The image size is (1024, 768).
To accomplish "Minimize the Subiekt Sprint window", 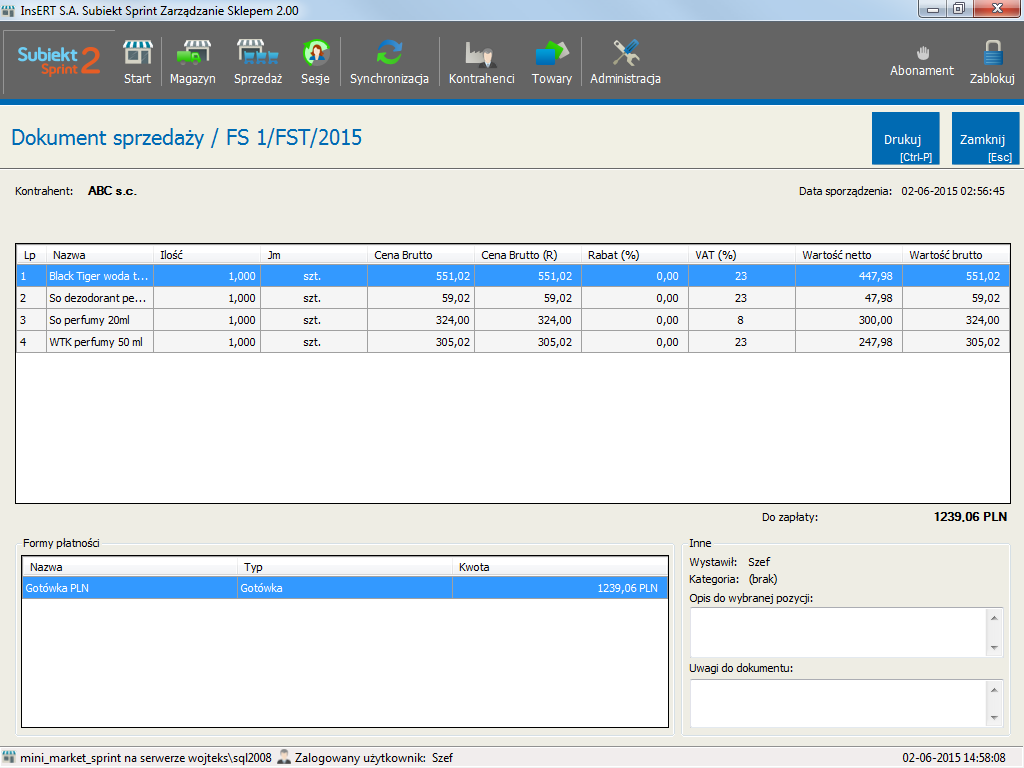I will coord(933,9).
